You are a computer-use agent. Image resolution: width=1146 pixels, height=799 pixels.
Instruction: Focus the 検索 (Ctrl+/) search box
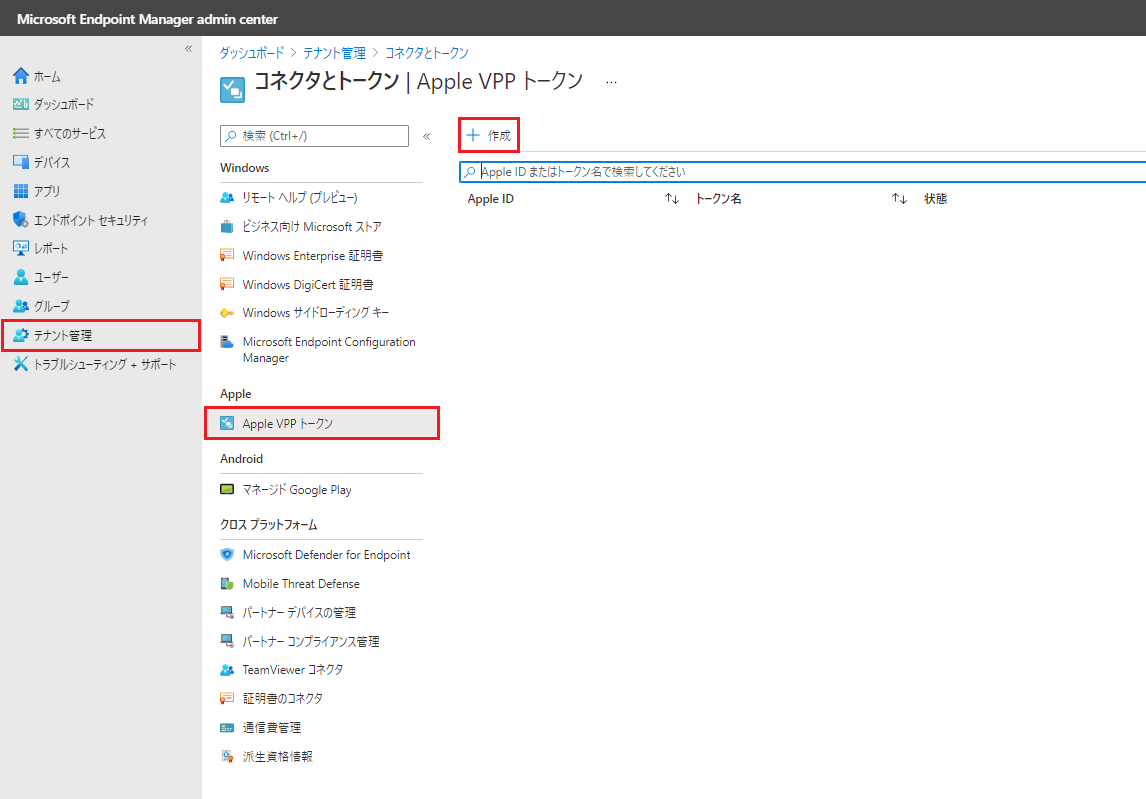click(314, 136)
